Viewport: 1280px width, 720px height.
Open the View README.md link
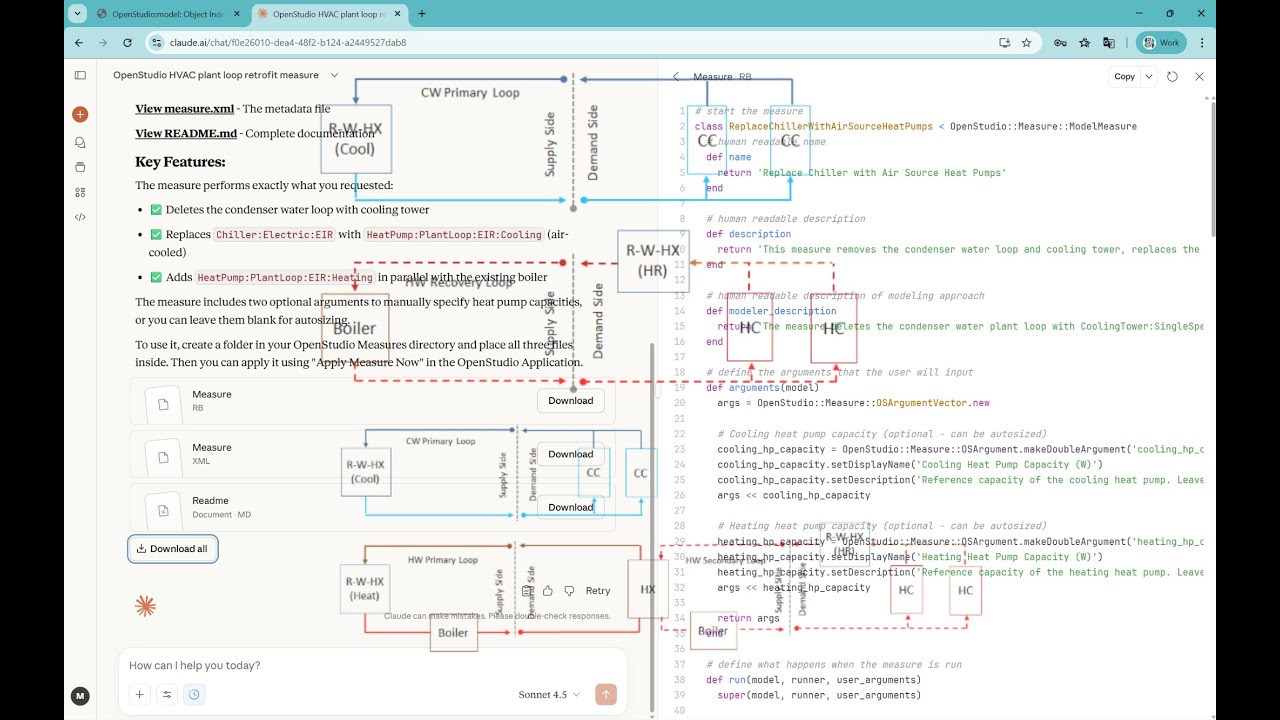pos(186,133)
